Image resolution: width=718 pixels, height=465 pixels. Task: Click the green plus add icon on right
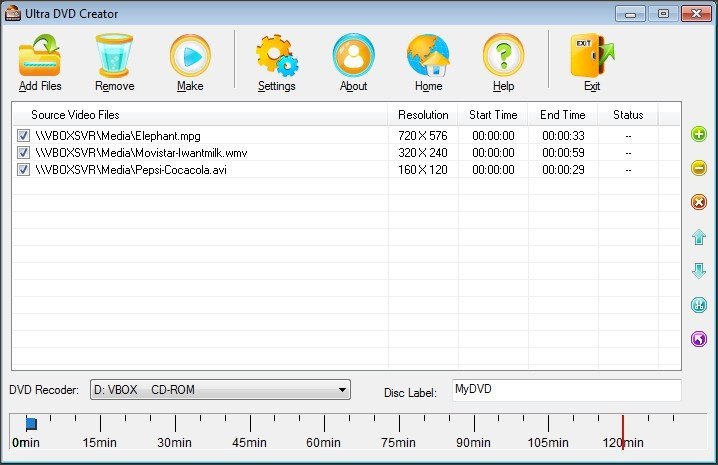[x=699, y=134]
